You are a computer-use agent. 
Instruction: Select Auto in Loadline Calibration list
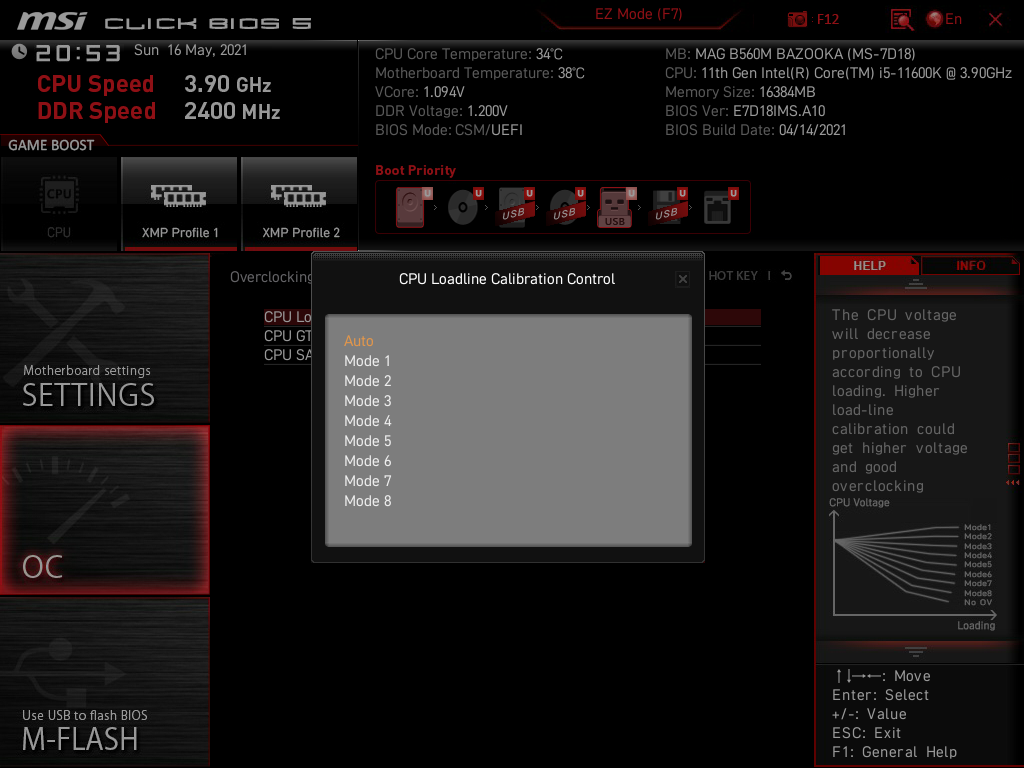(359, 341)
